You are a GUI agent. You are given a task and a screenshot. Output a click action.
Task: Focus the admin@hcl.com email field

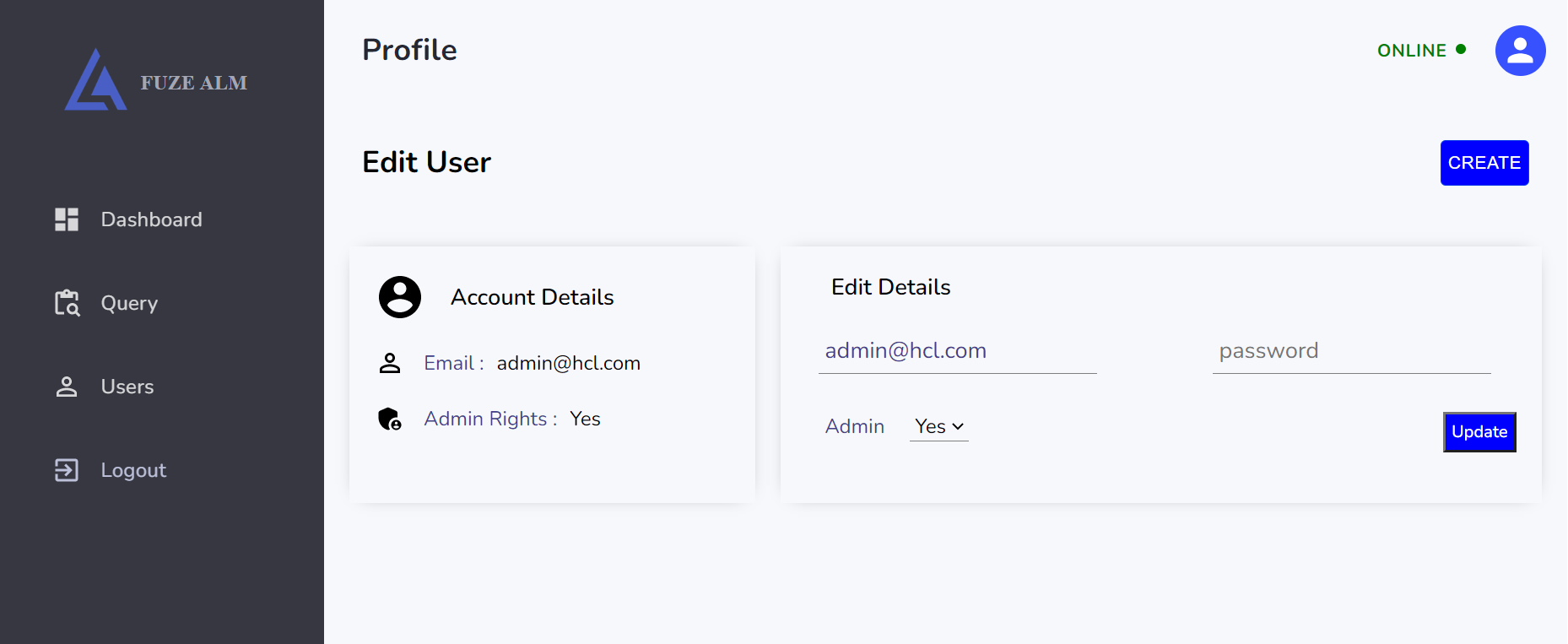pos(957,351)
